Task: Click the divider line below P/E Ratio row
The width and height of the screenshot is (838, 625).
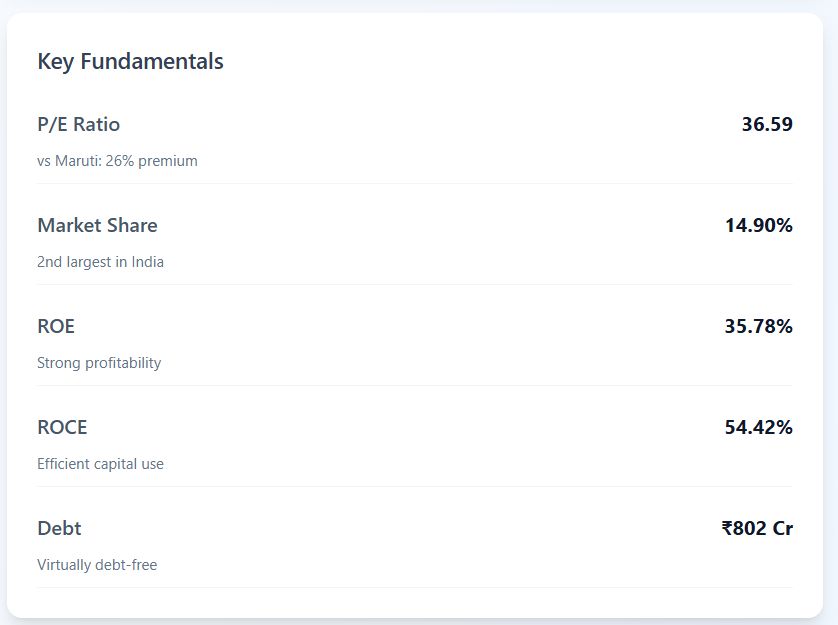Action: pos(414,184)
